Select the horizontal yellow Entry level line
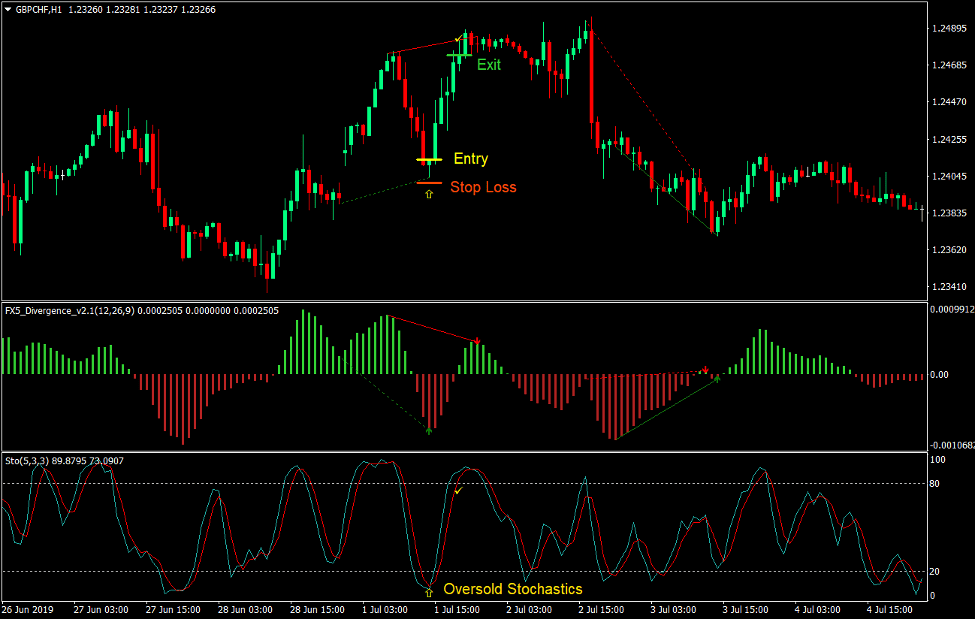The image size is (977, 620). pos(429,160)
